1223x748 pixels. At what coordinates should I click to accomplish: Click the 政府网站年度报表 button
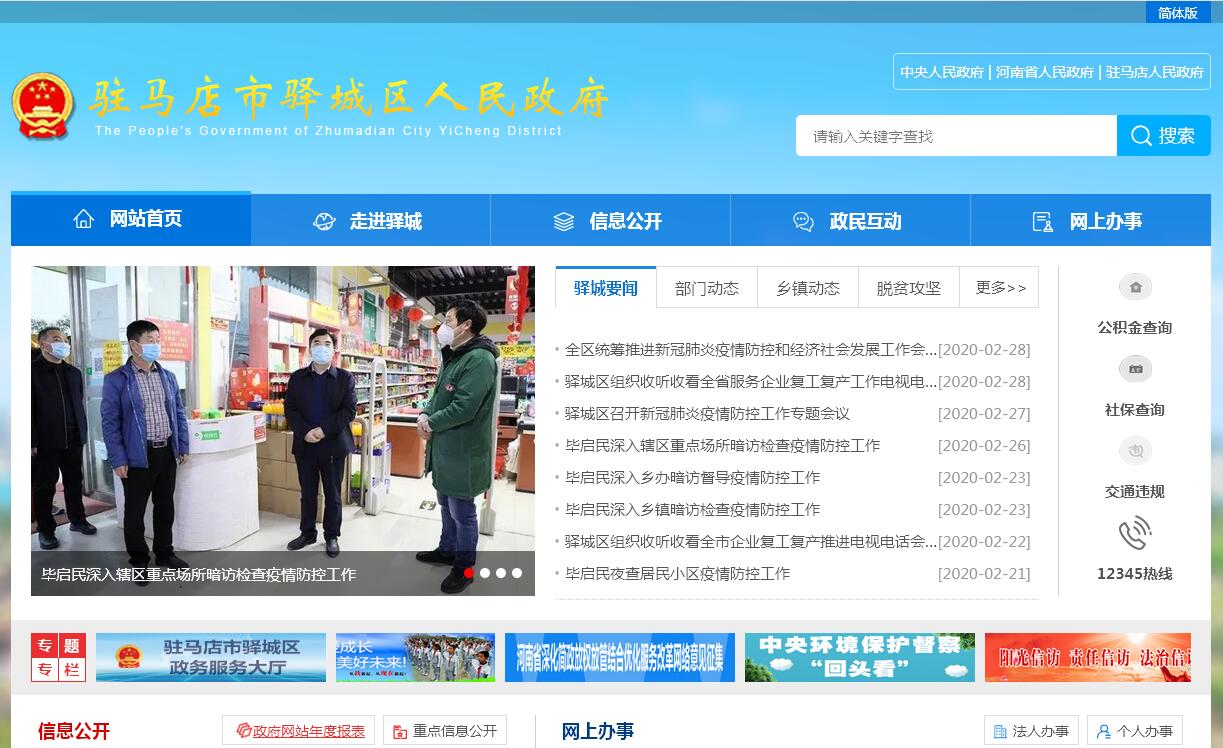point(299,731)
